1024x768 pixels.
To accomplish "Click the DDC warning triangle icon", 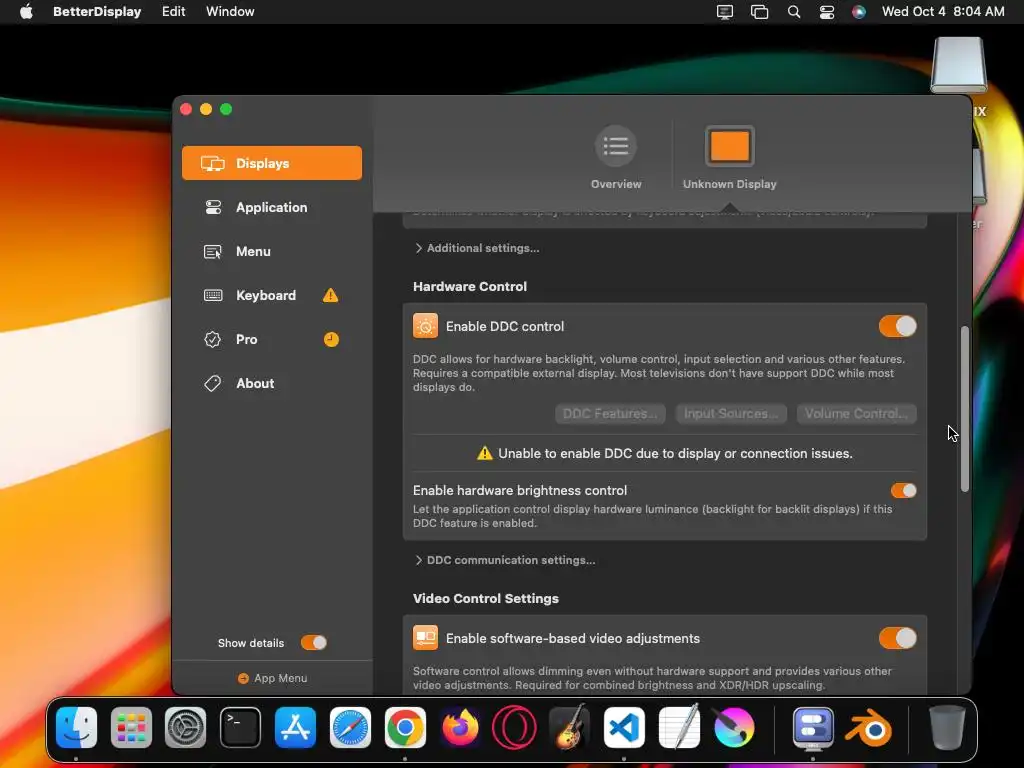I will click(485, 453).
